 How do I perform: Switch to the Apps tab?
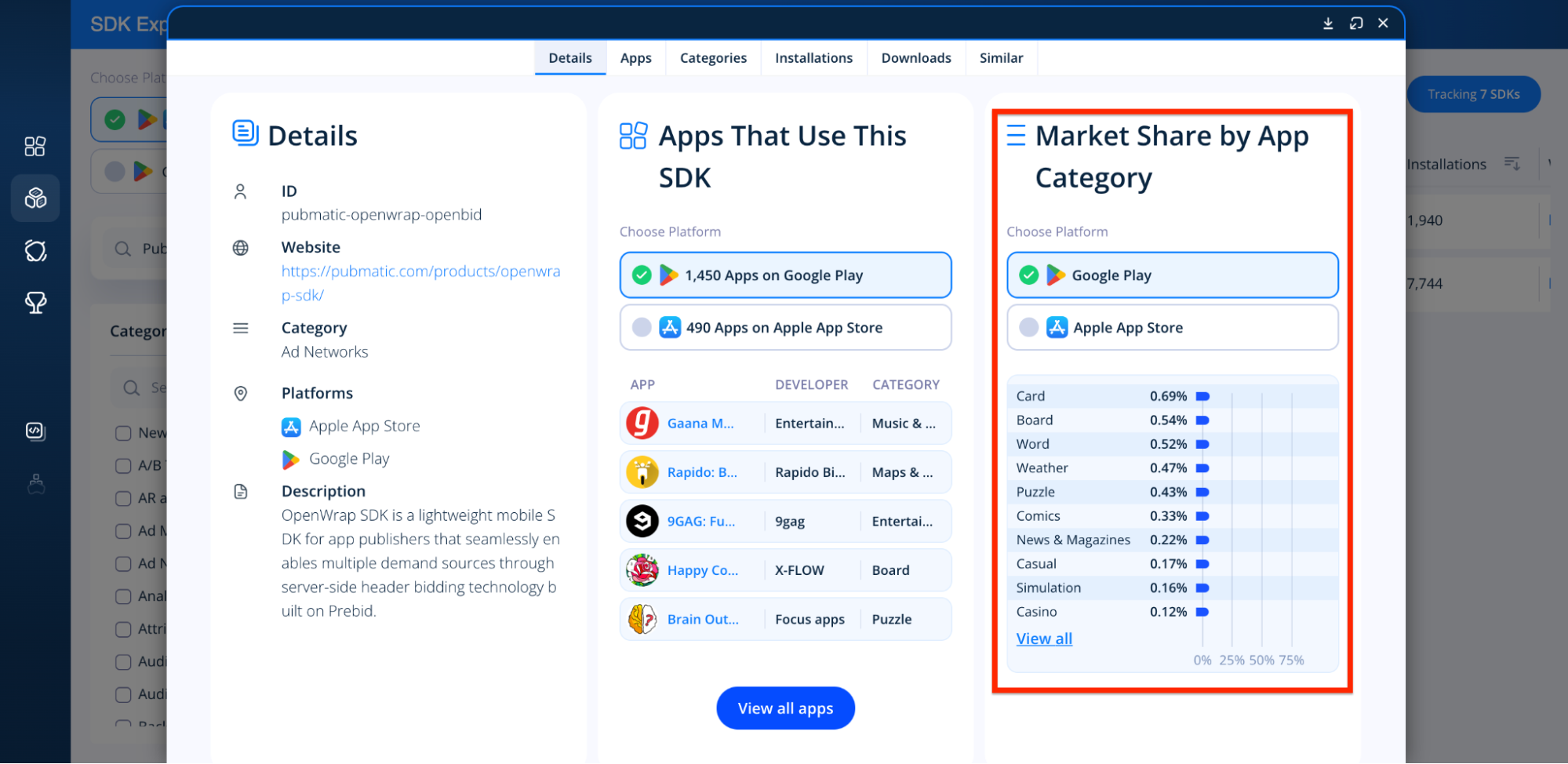tap(635, 58)
